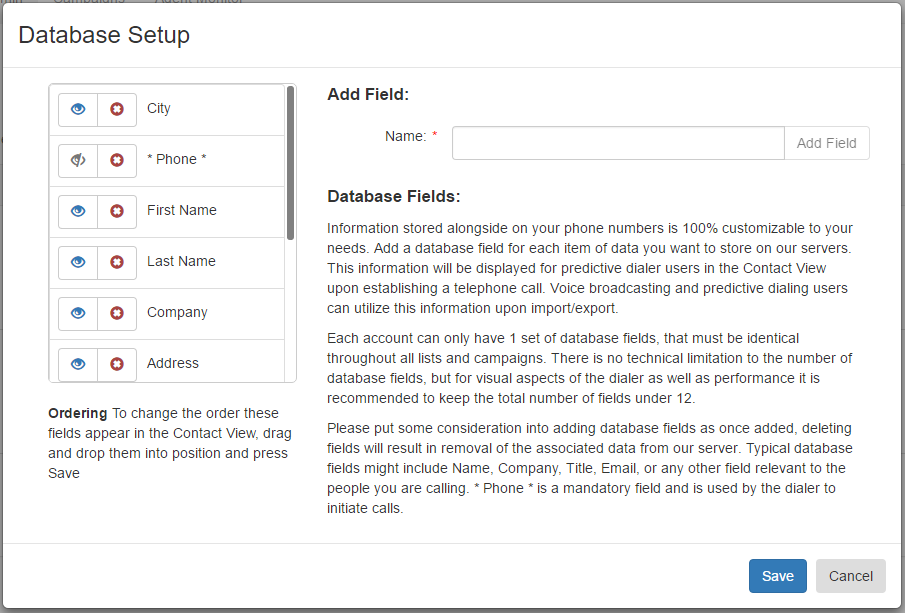Image resolution: width=905 pixels, height=613 pixels.
Task: Save the database setup
Action: (777, 576)
